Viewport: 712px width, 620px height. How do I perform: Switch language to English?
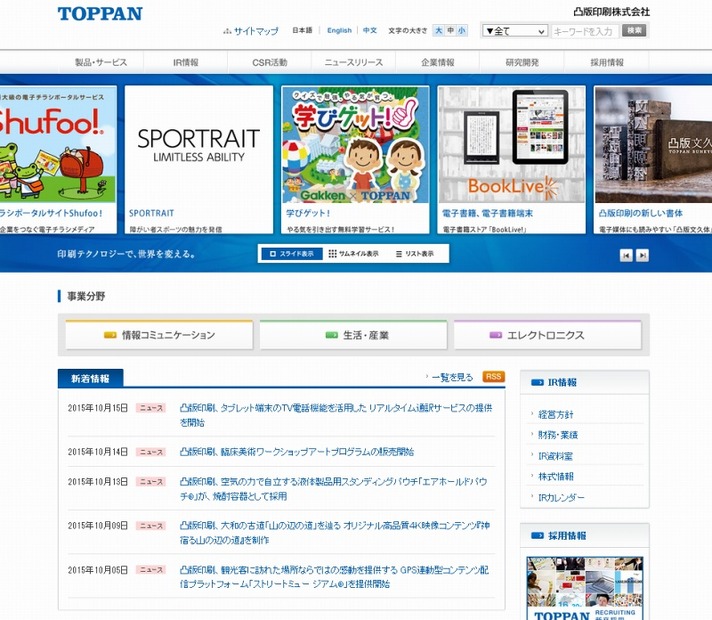[339, 30]
